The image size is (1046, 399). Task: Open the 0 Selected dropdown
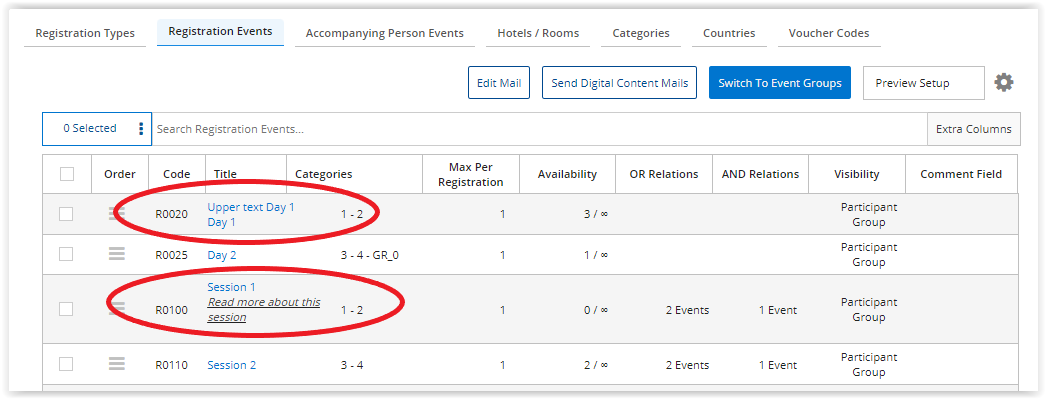pyautogui.click(x=97, y=129)
